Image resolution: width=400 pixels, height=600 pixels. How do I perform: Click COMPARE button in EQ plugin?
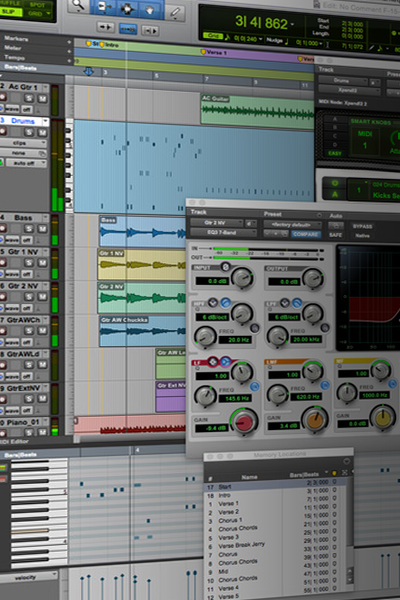click(305, 234)
